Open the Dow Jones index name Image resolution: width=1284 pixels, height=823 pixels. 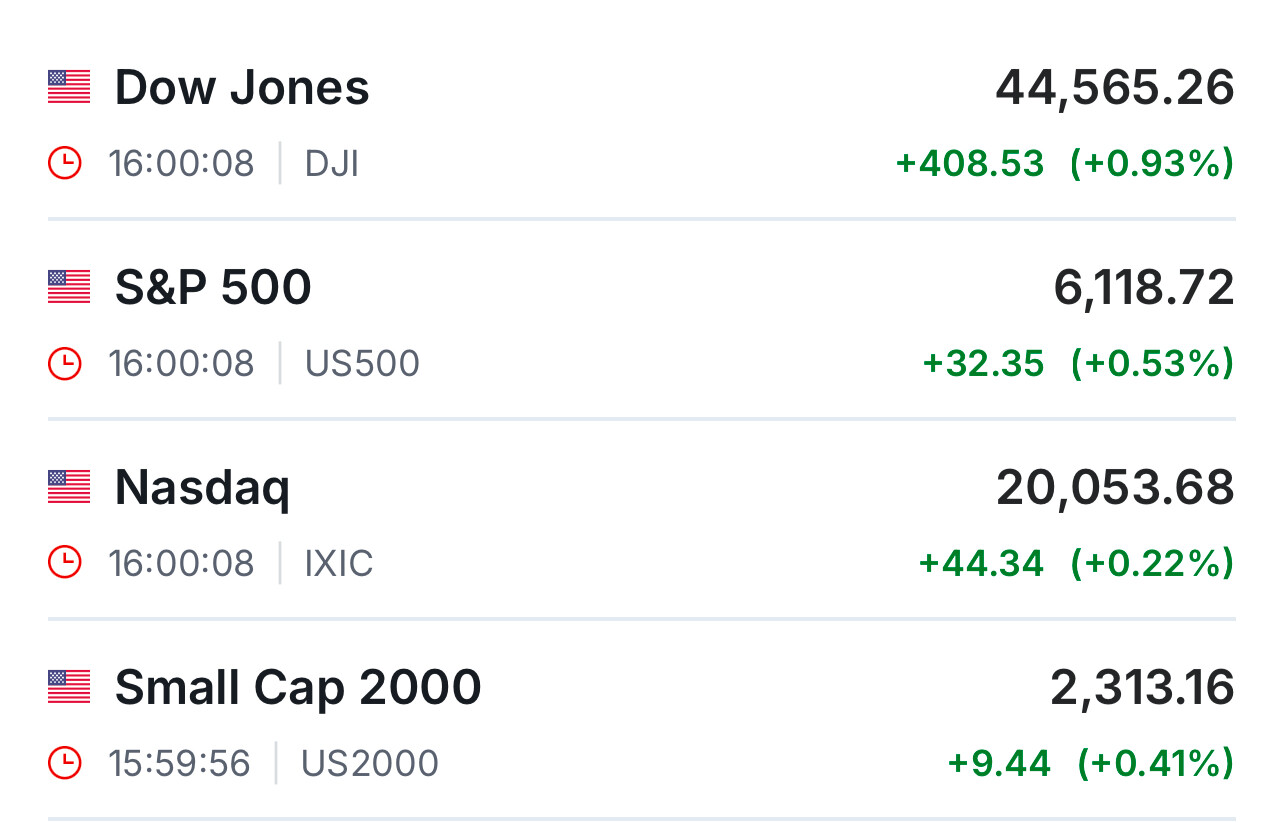(242, 88)
